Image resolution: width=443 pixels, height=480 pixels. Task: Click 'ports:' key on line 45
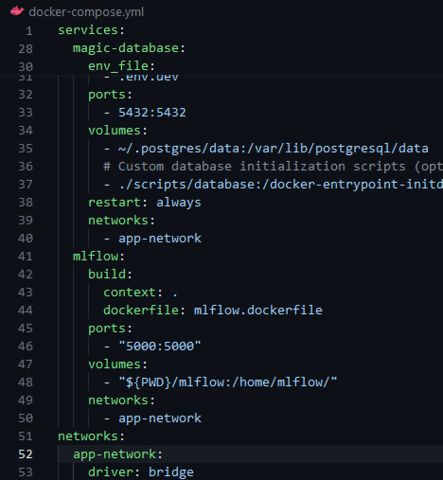110,328
